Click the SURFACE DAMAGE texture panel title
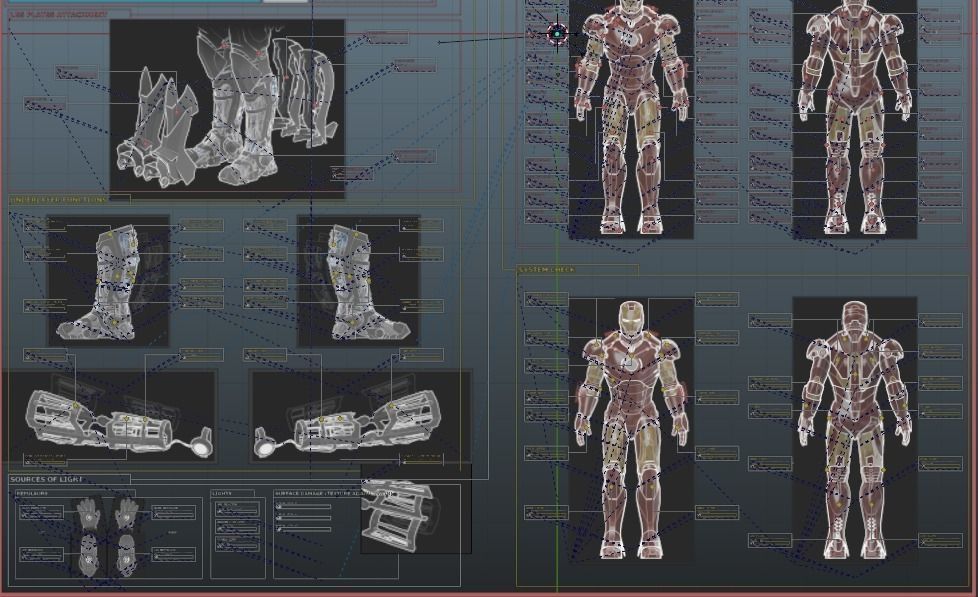 334,493
